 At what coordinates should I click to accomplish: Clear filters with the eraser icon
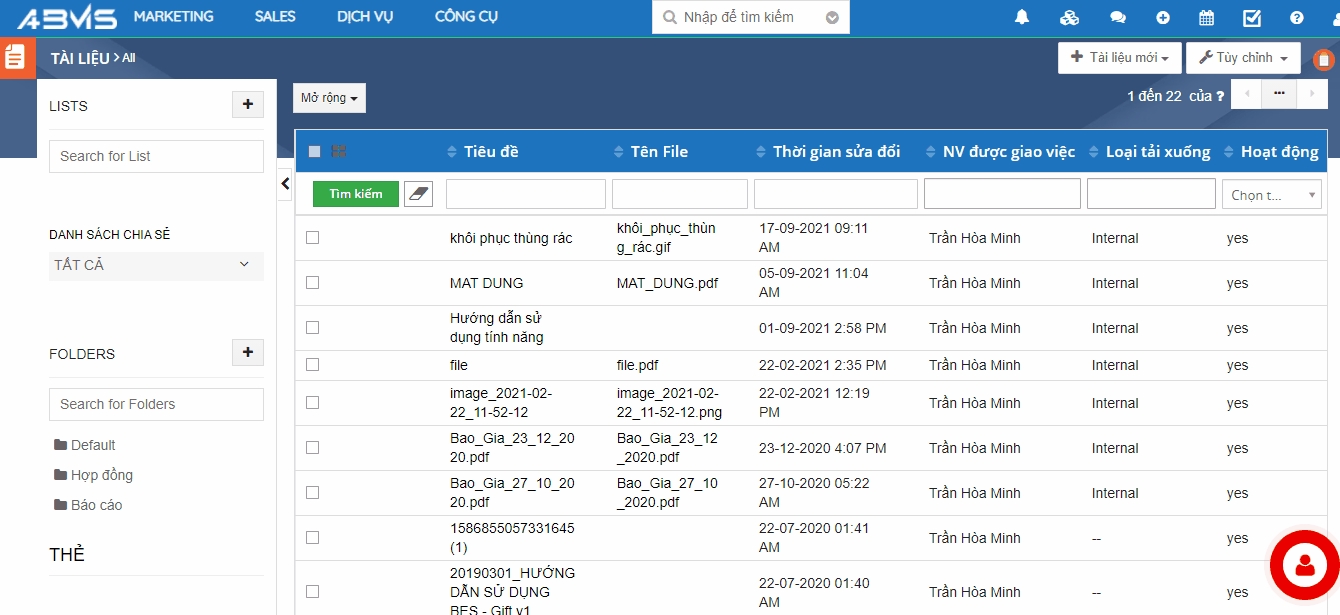click(418, 194)
